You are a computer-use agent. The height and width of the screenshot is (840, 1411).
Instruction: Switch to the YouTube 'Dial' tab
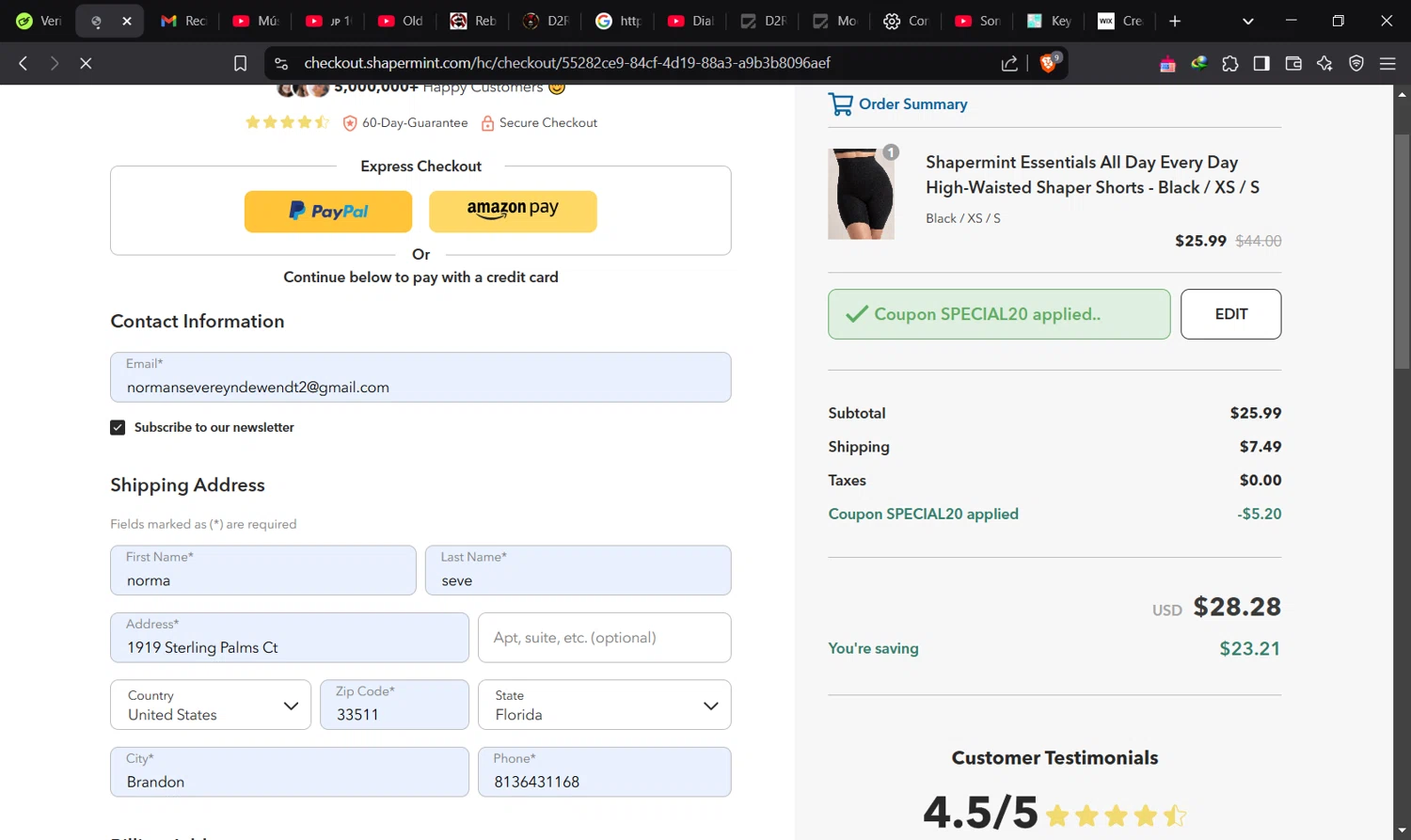[690, 21]
